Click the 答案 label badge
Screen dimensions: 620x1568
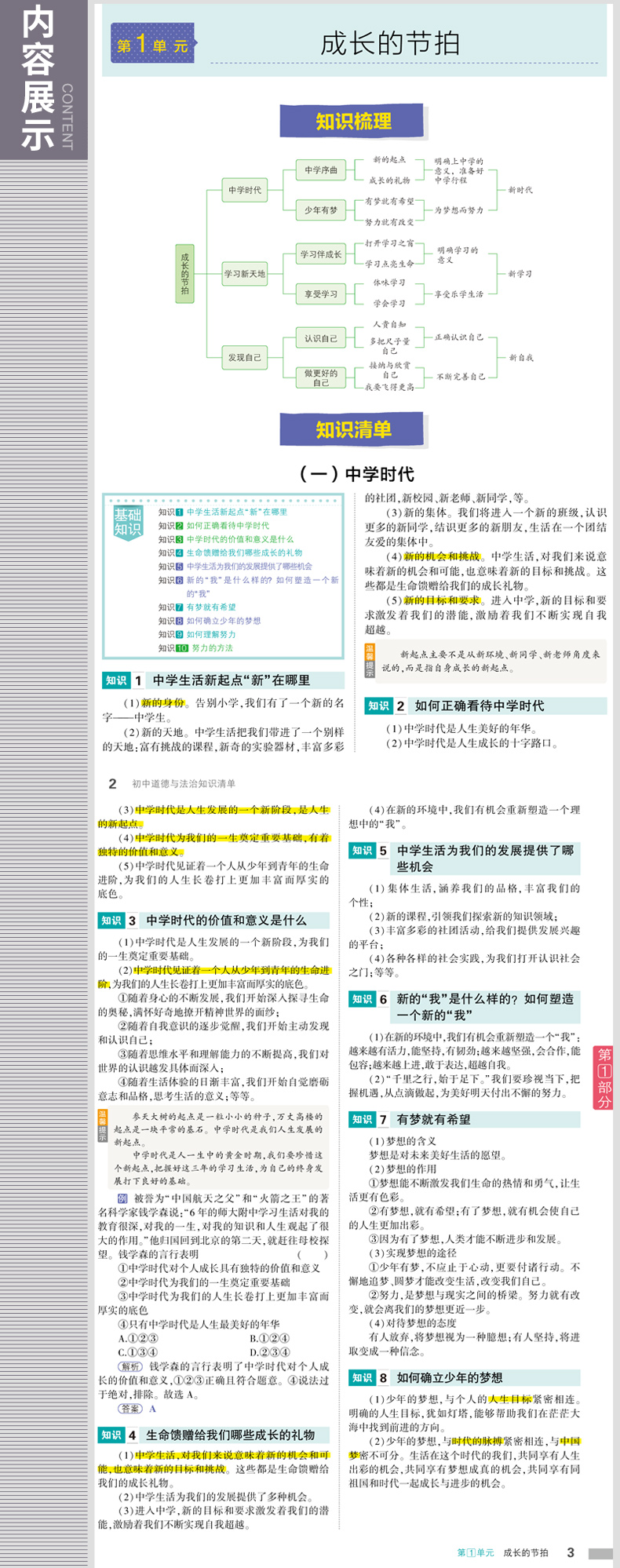pyautogui.click(x=130, y=1409)
